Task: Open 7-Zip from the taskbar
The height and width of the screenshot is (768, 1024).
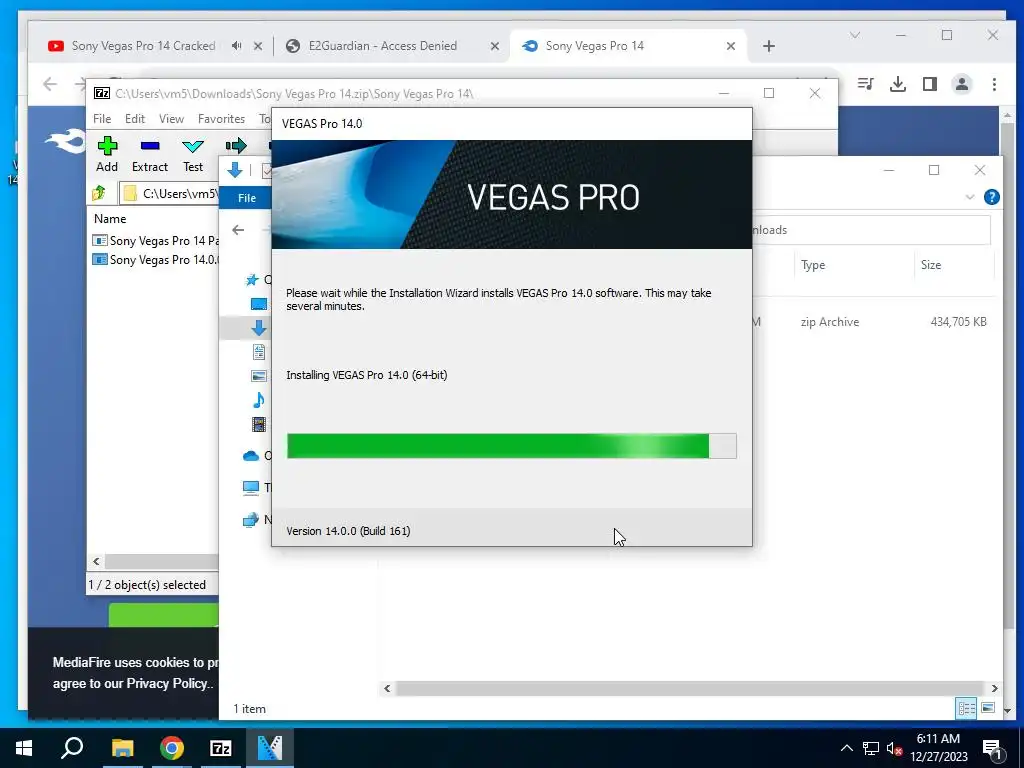Action: (221, 748)
